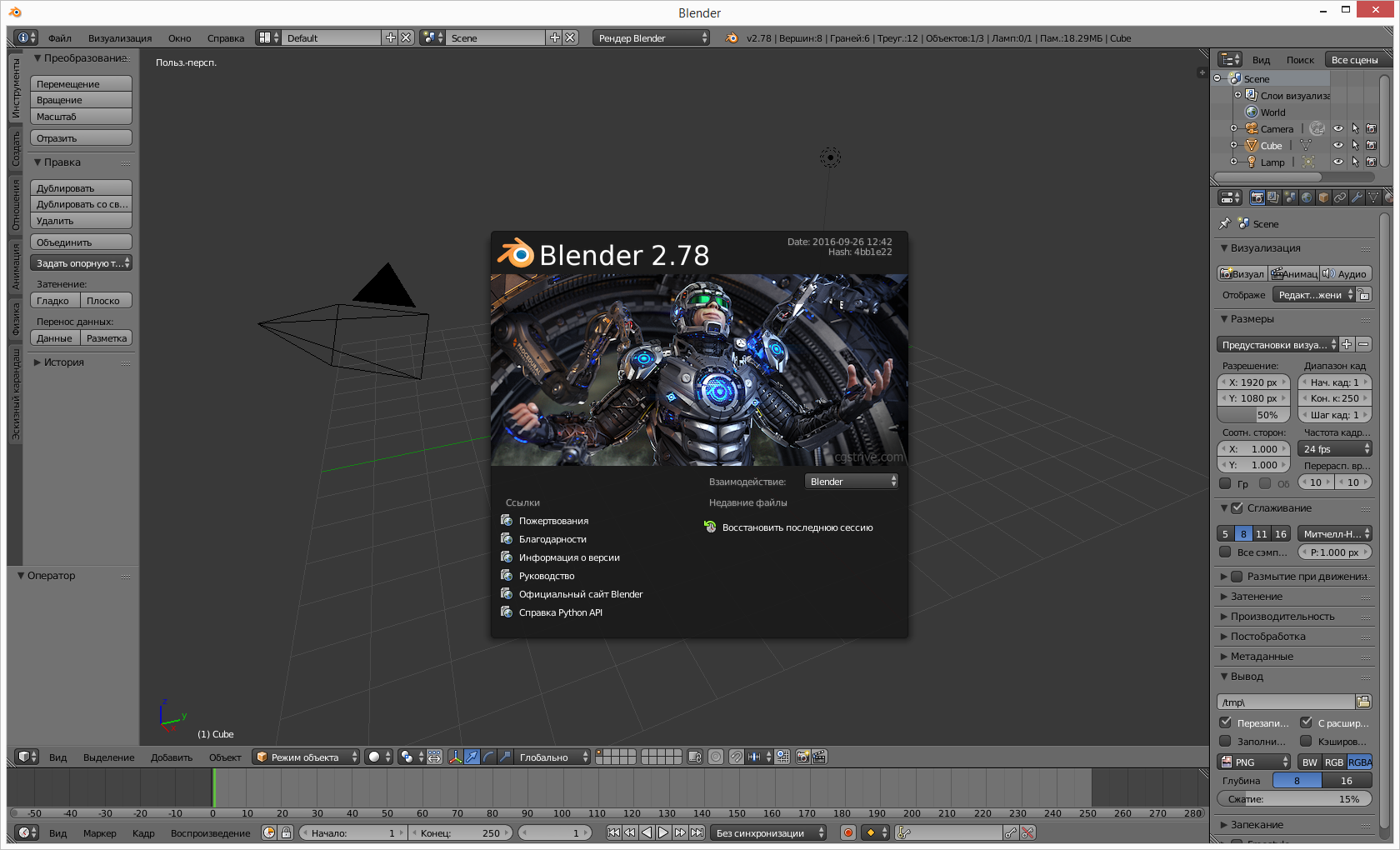Click the Удалить button
Image resolution: width=1400 pixels, height=850 pixels.
[x=81, y=220]
